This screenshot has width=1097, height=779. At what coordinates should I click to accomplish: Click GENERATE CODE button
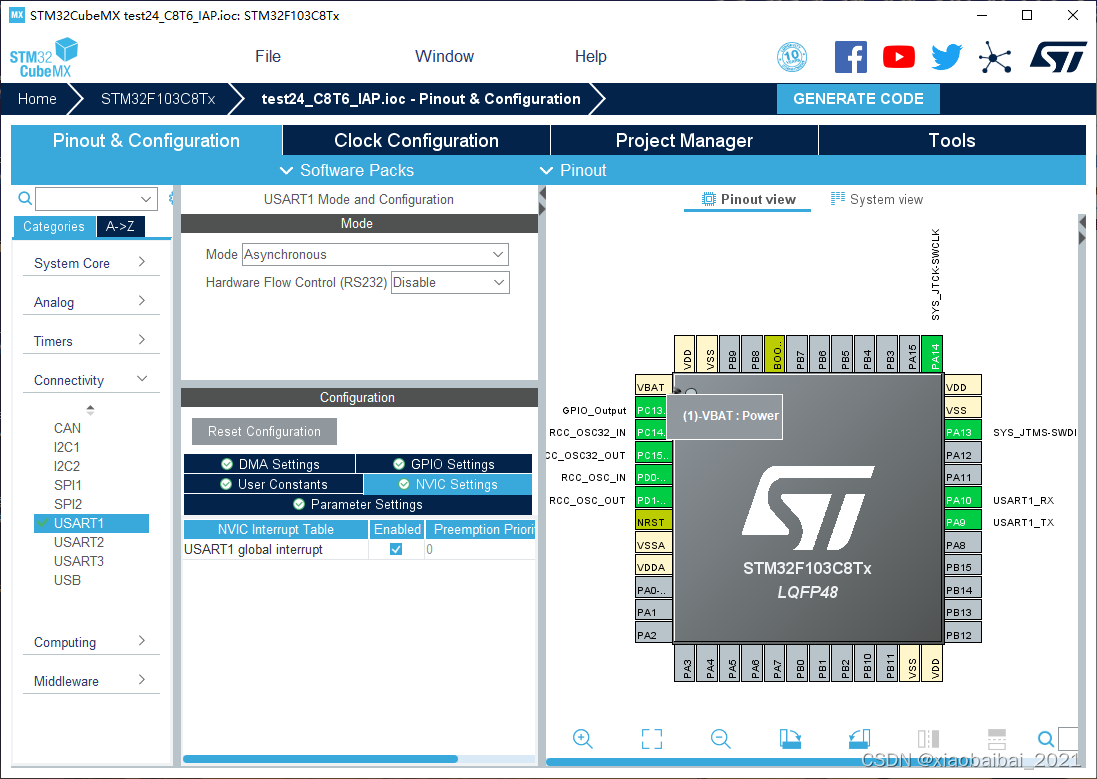[x=858, y=99]
